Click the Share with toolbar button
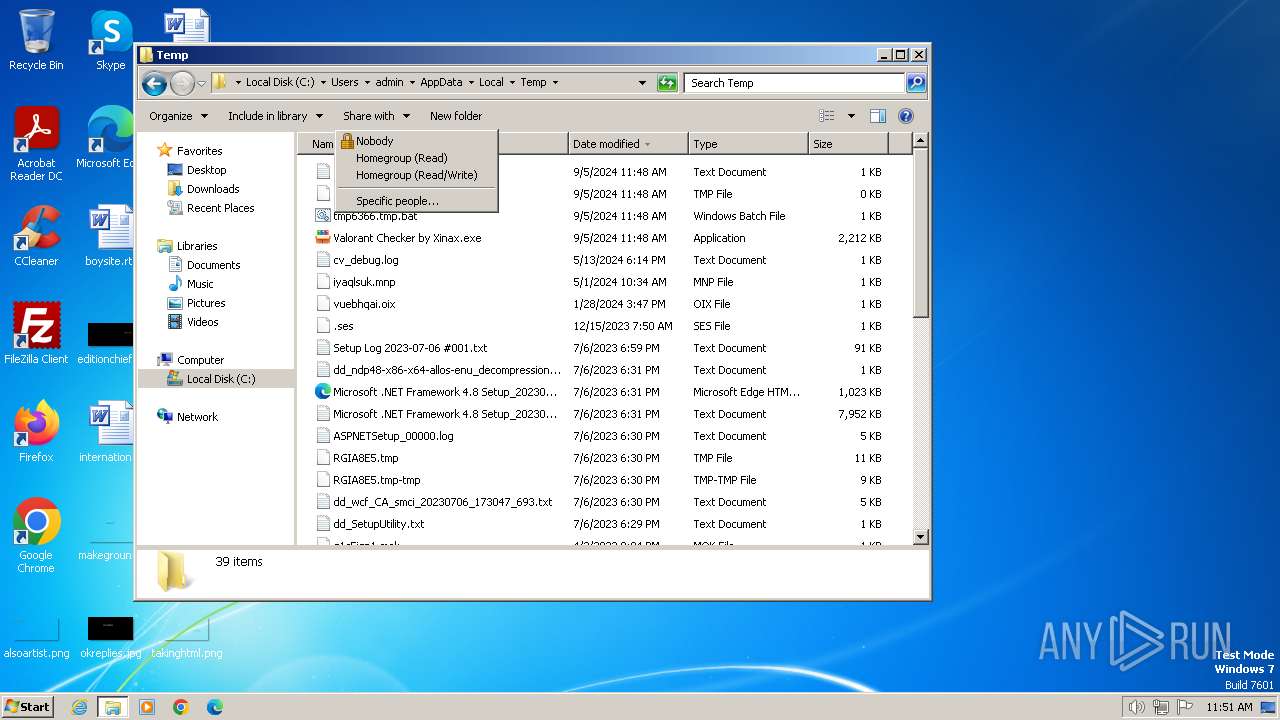 [376, 116]
